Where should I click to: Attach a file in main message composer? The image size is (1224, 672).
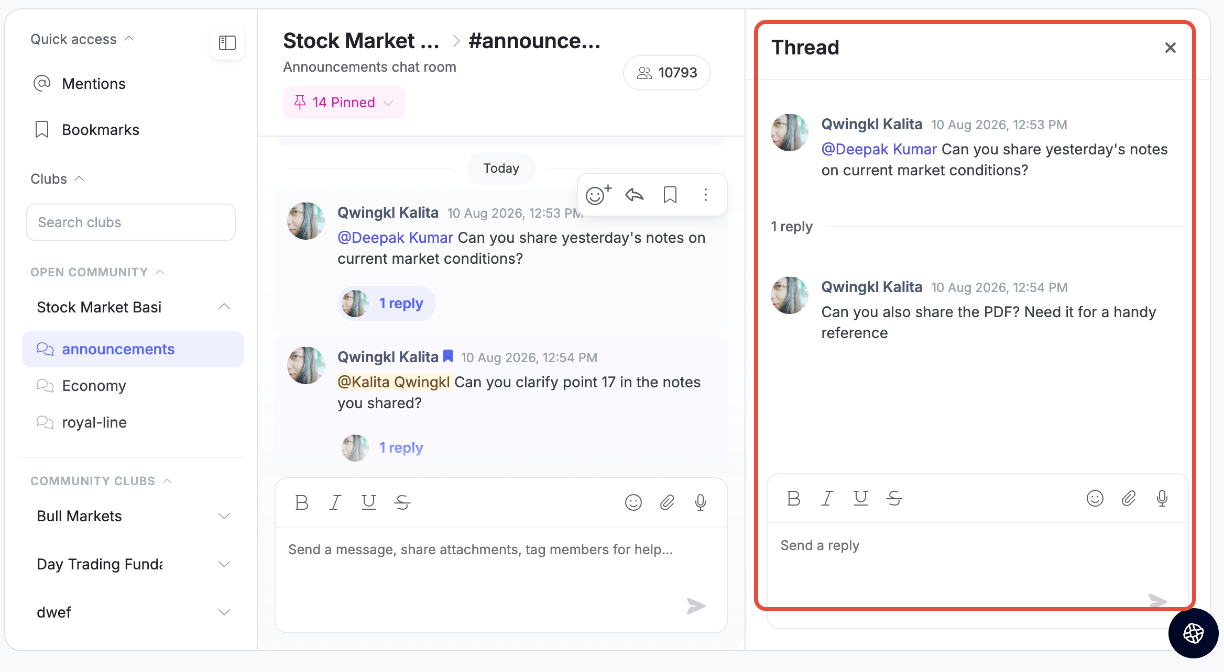pos(667,503)
